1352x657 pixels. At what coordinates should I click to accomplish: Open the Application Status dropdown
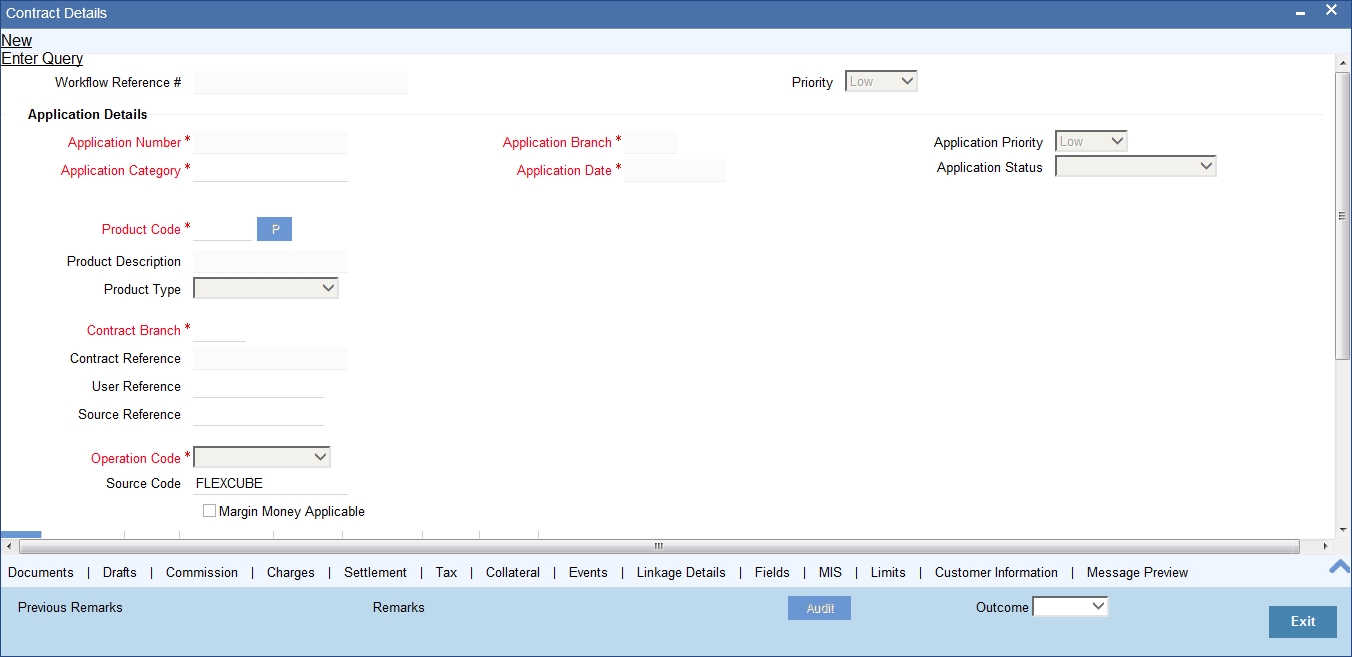[1136, 167]
